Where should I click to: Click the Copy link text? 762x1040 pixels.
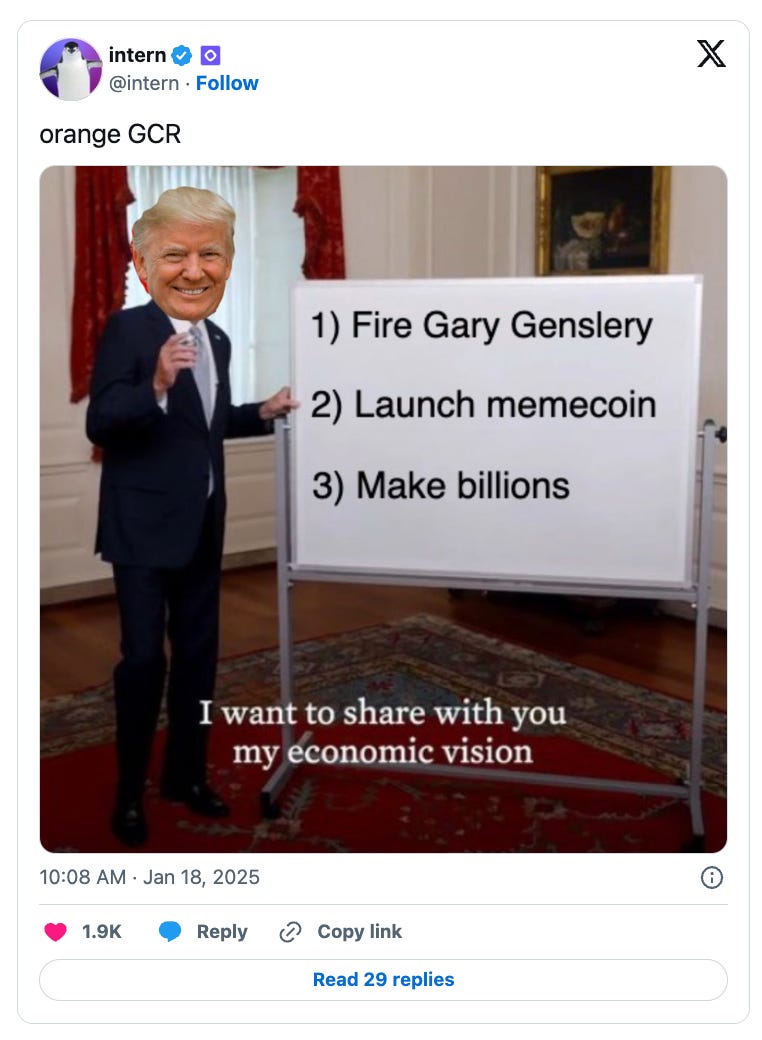point(359,932)
